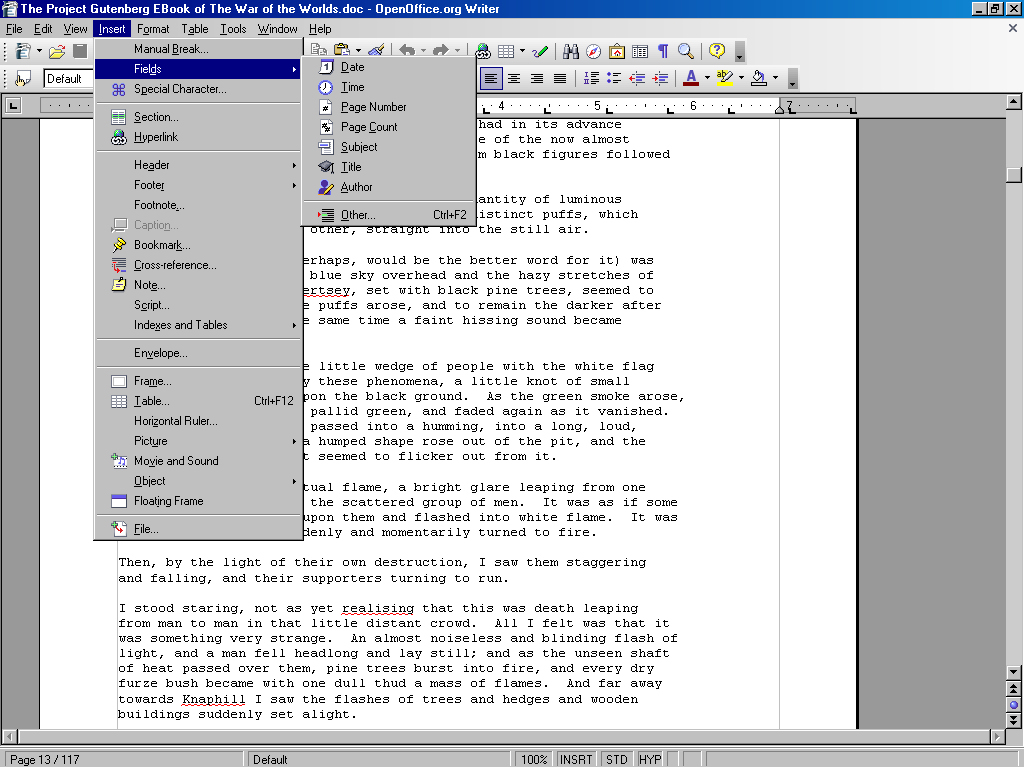This screenshot has height=768, width=1024.
Task: Click the Hyperlink toolbar icon
Action: point(483,51)
